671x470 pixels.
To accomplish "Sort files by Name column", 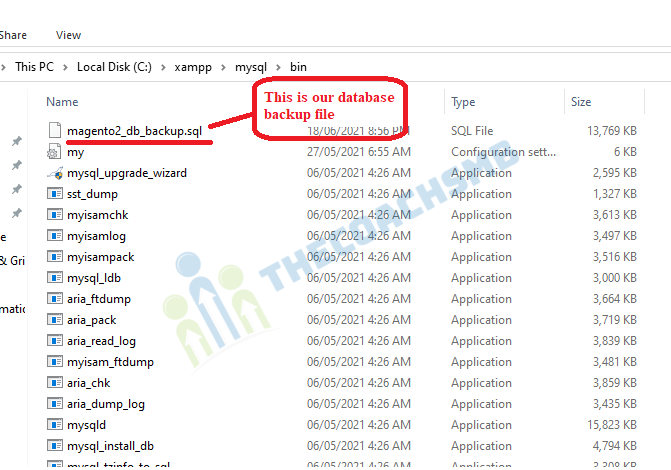I will (x=62, y=102).
